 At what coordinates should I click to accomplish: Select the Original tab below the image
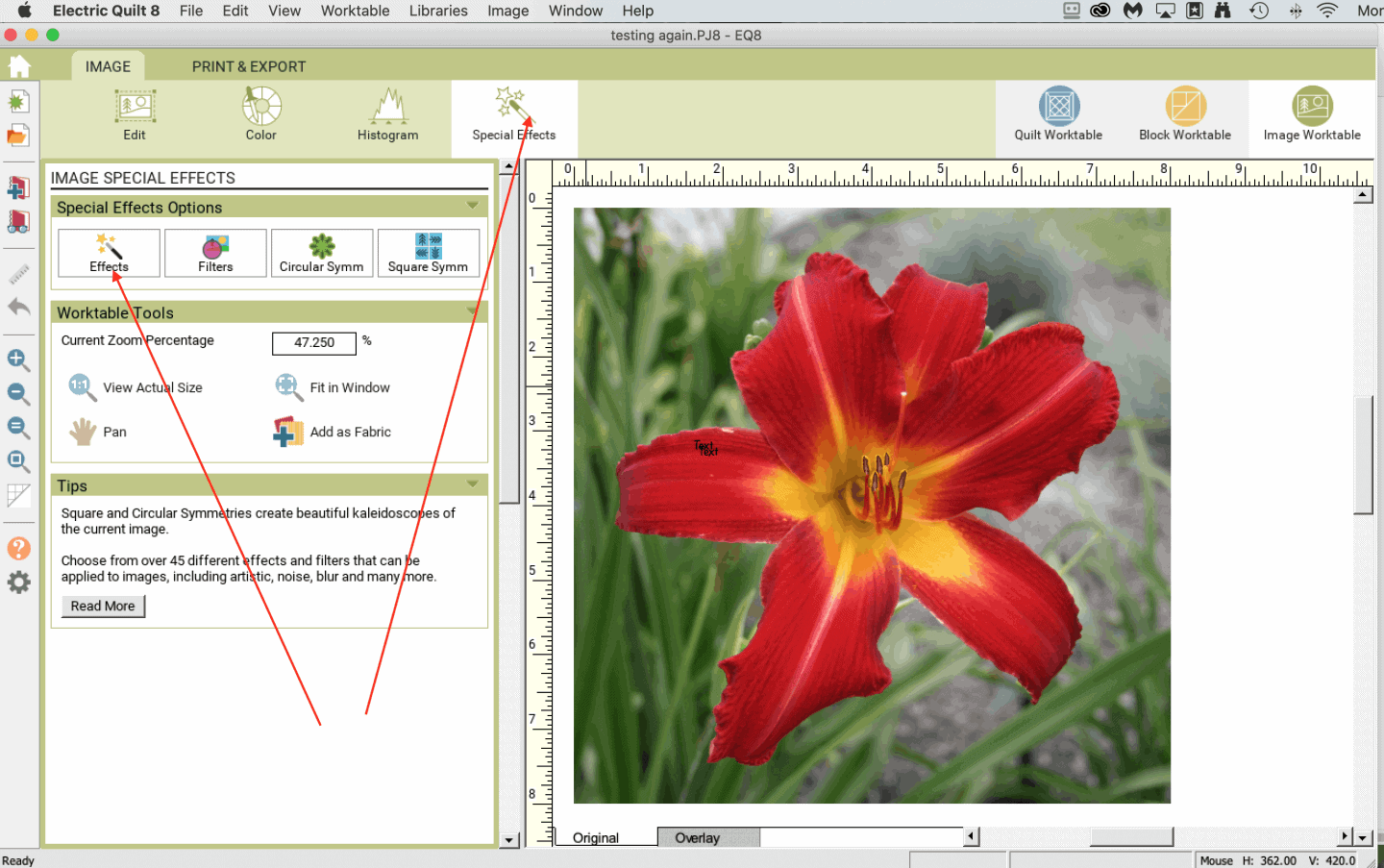click(596, 838)
